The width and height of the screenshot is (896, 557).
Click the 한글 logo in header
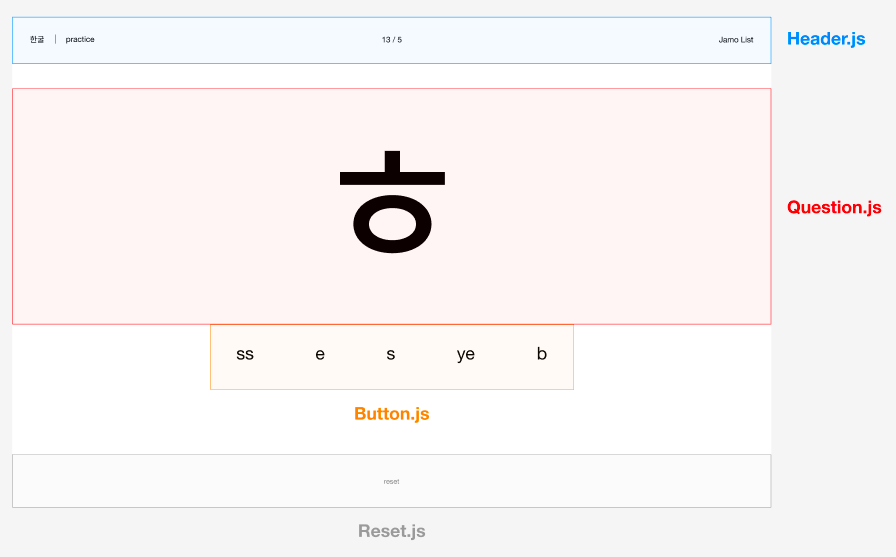coord(37,39)
